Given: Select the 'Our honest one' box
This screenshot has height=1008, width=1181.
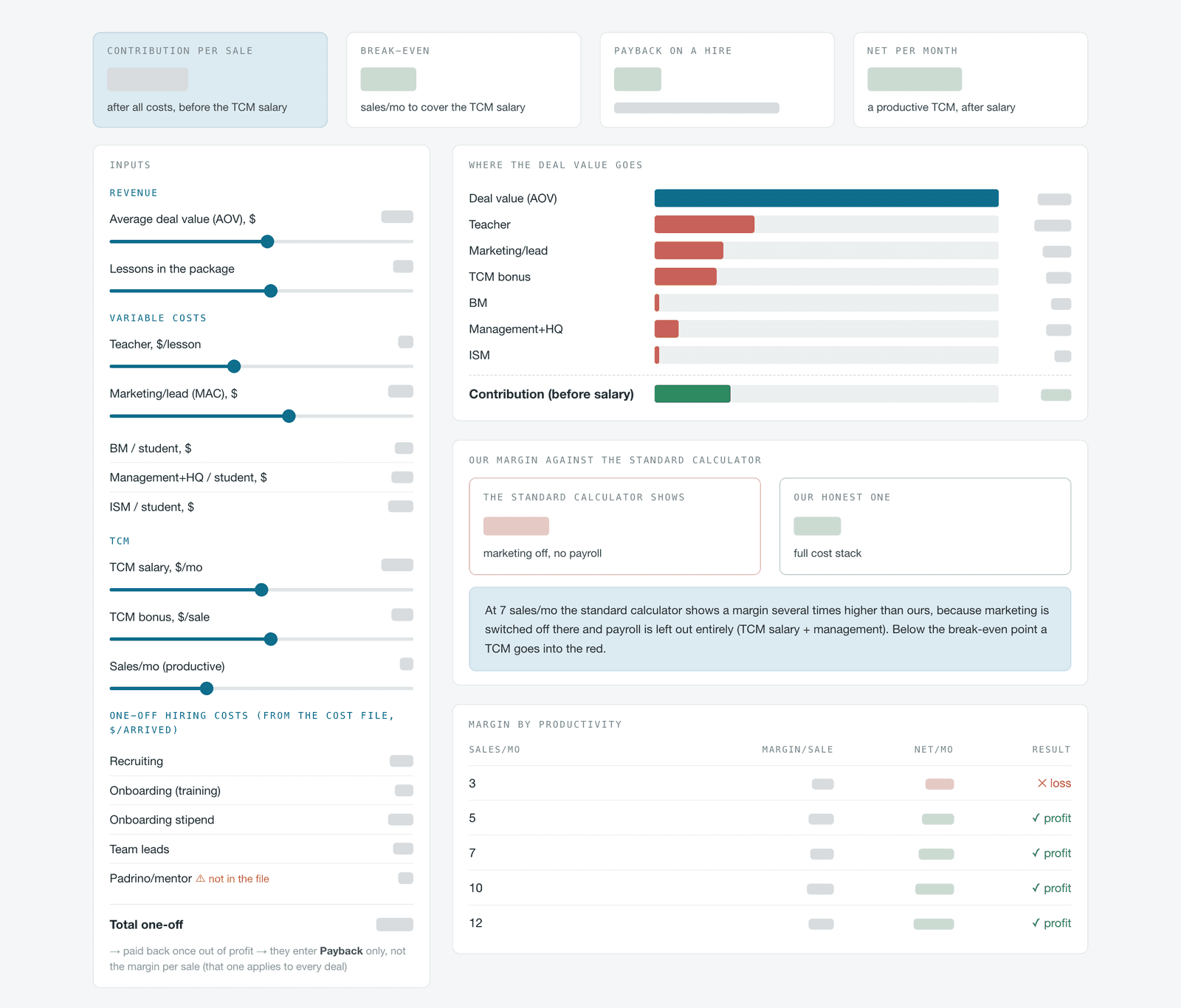Looking at the screenshot, I should click(925, 526).
